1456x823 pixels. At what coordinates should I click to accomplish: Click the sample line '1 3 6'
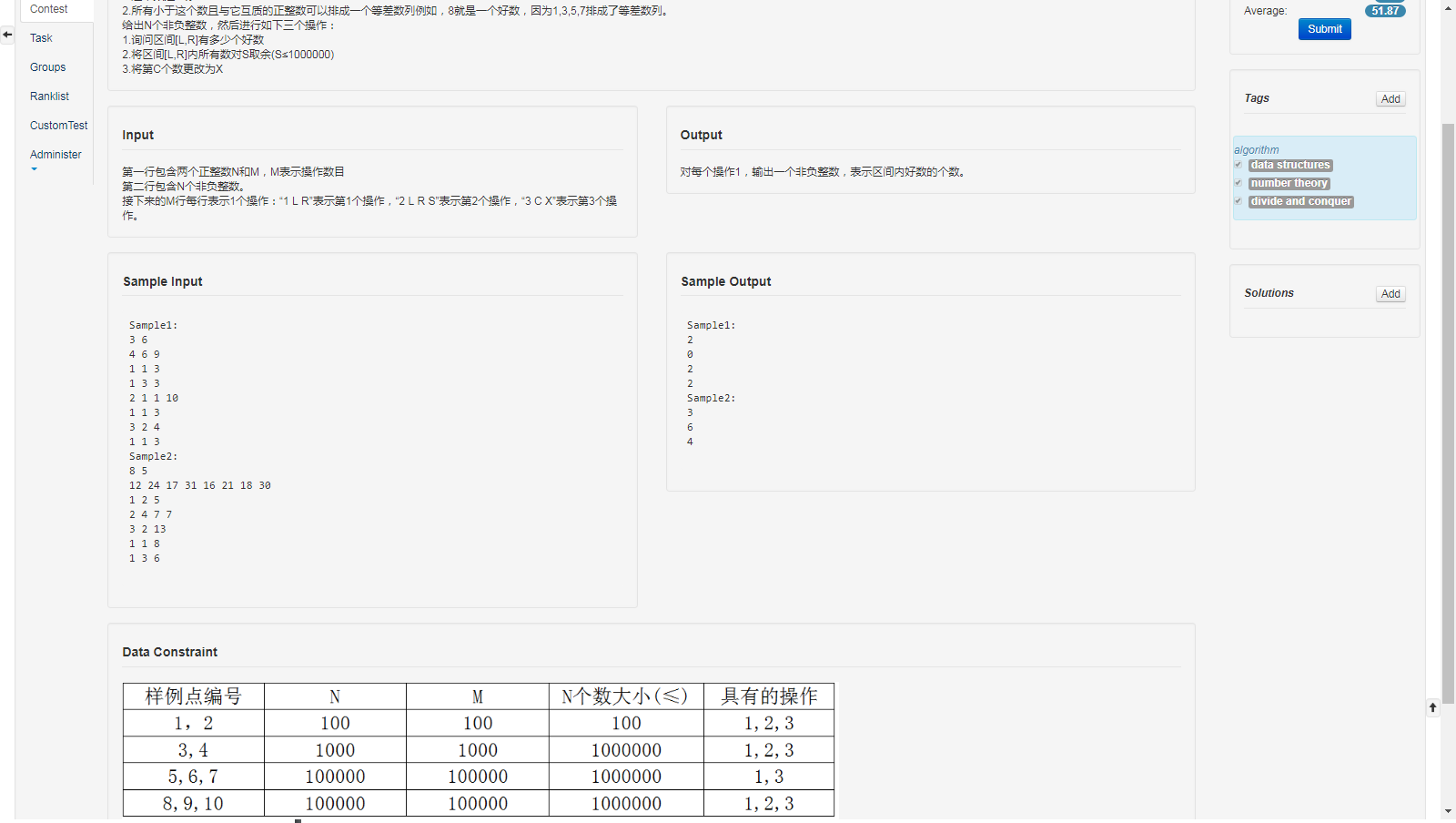pyautogui.click(x=144, y=558)
